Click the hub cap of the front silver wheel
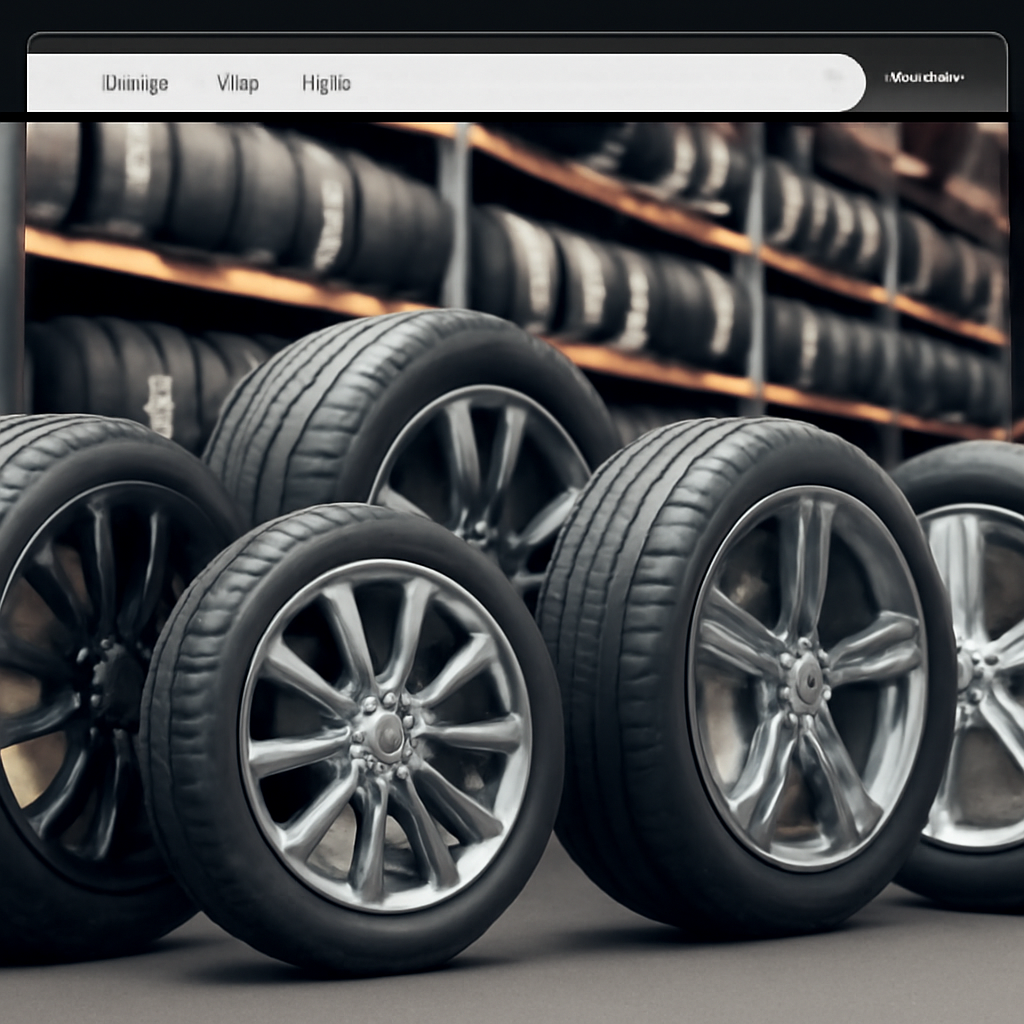Viewport: 1024px width, 1024px height. (x=386, y=735)
